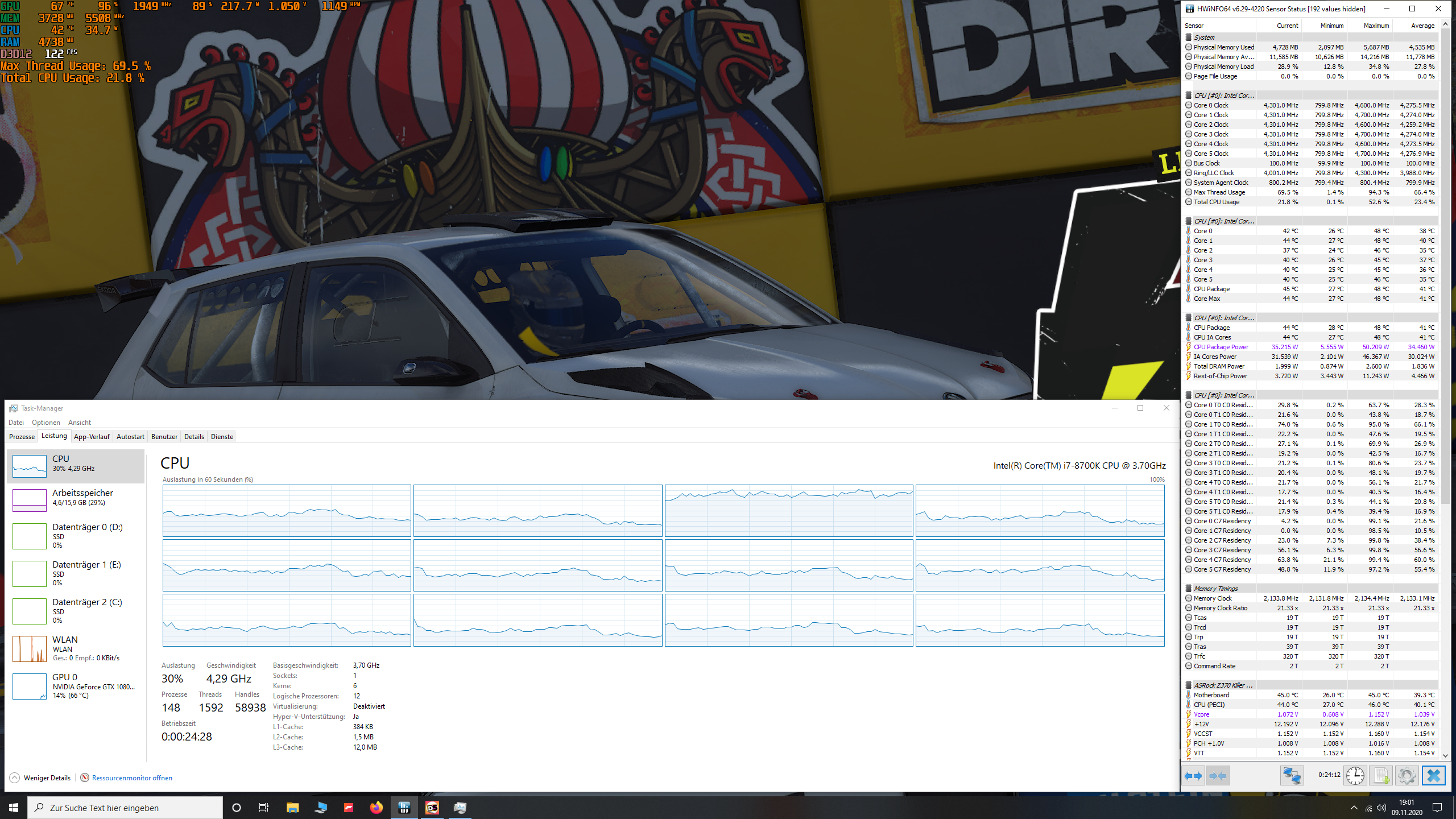Open the Optionen menu
1456x819 pixels.
pos(45,422)
